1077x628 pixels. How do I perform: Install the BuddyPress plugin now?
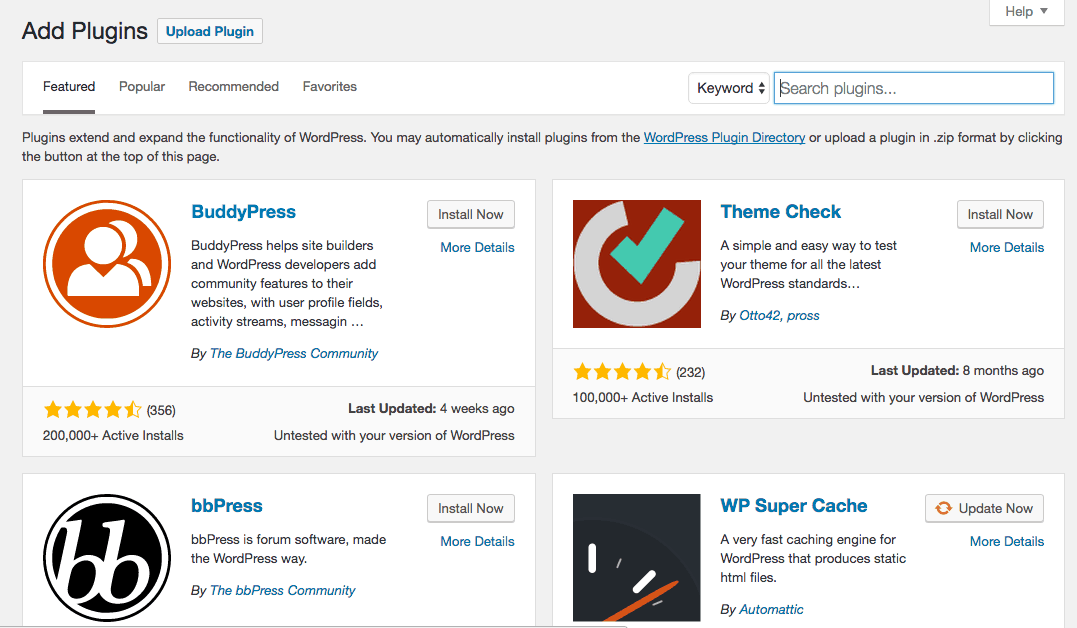click(x=471, y=214)
